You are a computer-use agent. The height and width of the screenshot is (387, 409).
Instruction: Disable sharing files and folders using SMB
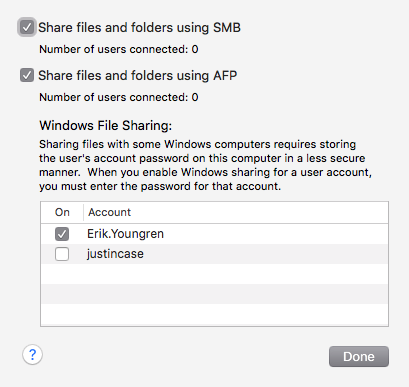coord(27,27)
